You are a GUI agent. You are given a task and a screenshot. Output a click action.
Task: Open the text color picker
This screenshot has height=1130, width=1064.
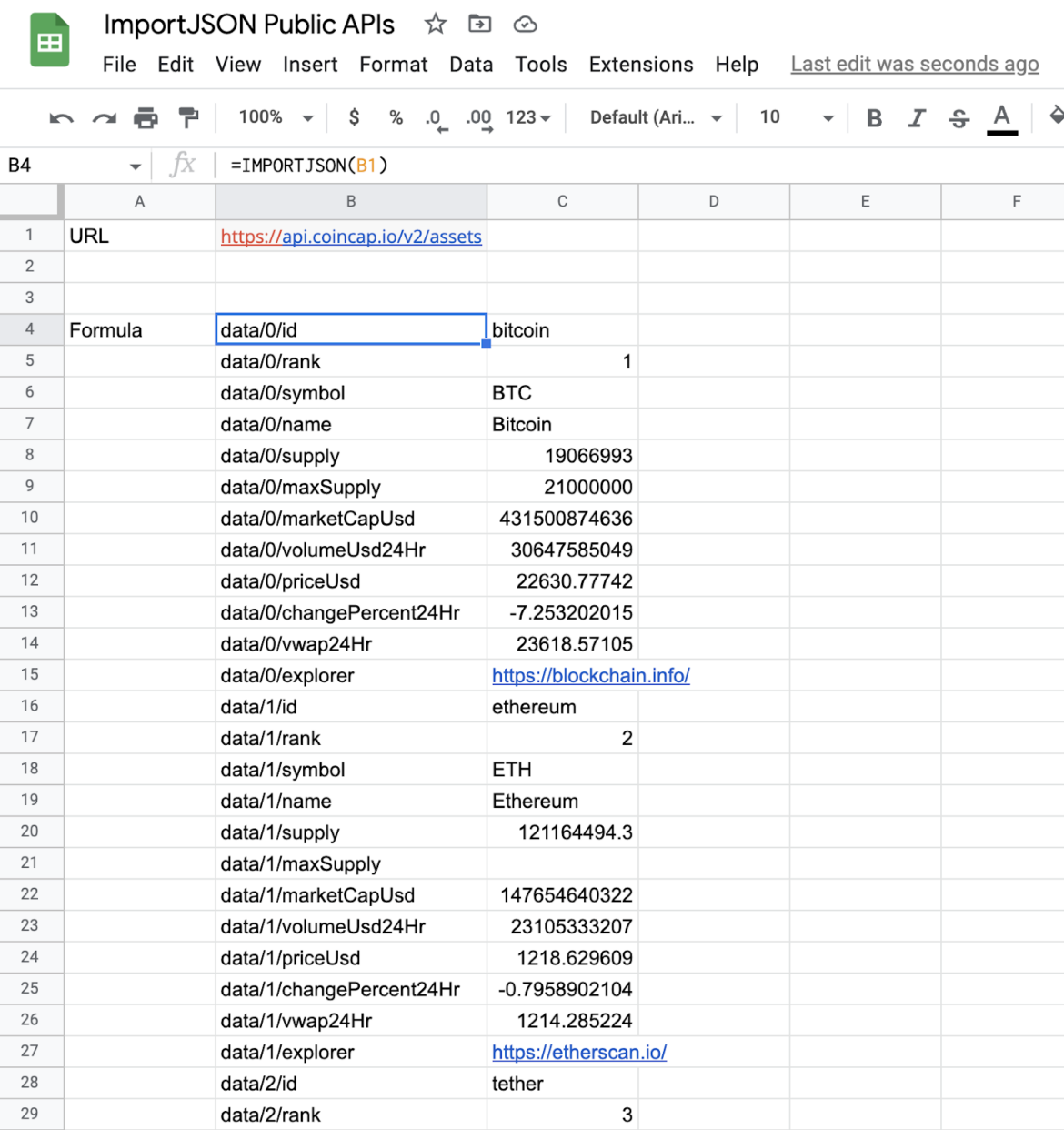point(1001,117)
